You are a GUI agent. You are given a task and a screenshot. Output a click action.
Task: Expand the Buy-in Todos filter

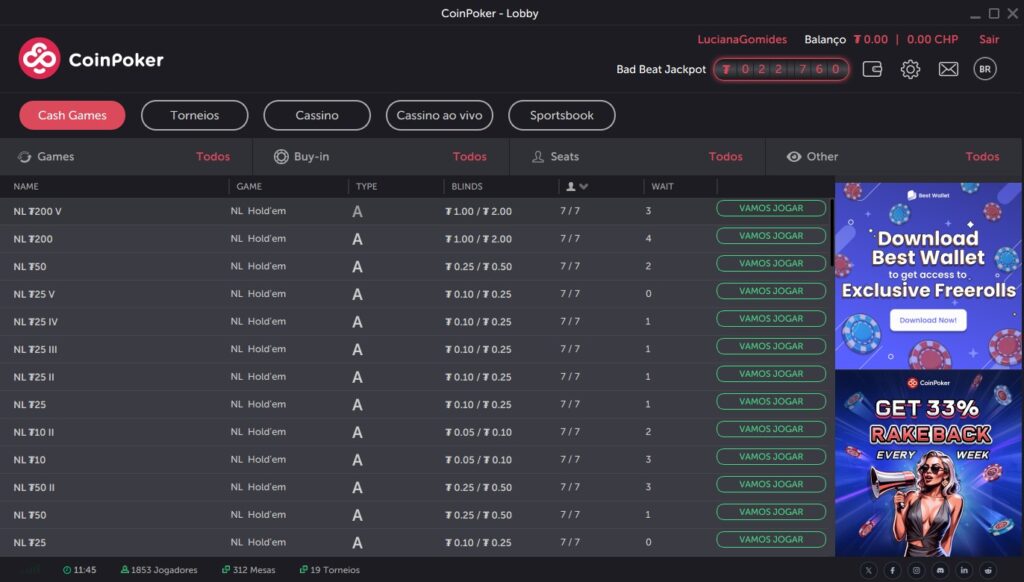click(470, 157)
